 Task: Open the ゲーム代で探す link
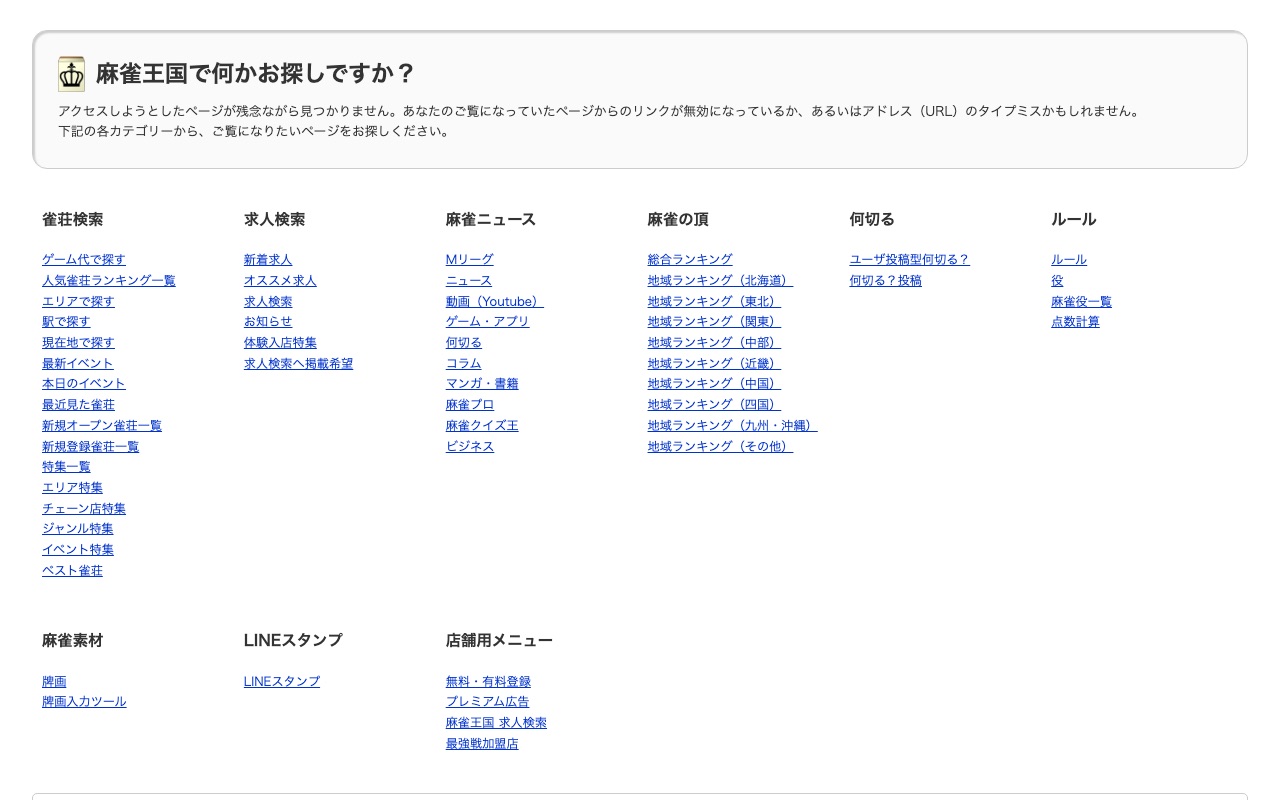point(83,259)
